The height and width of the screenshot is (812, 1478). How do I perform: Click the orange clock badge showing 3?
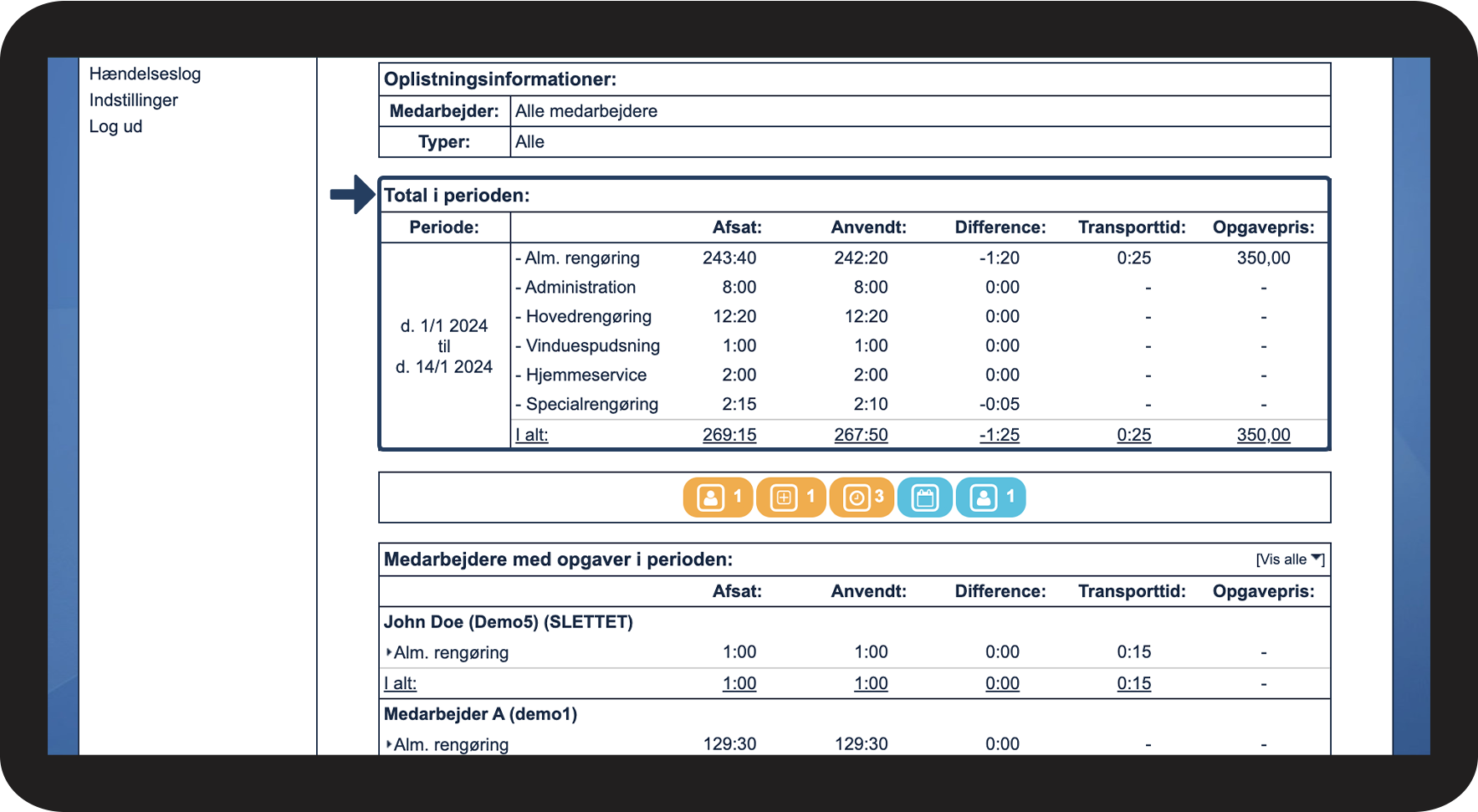862,498
